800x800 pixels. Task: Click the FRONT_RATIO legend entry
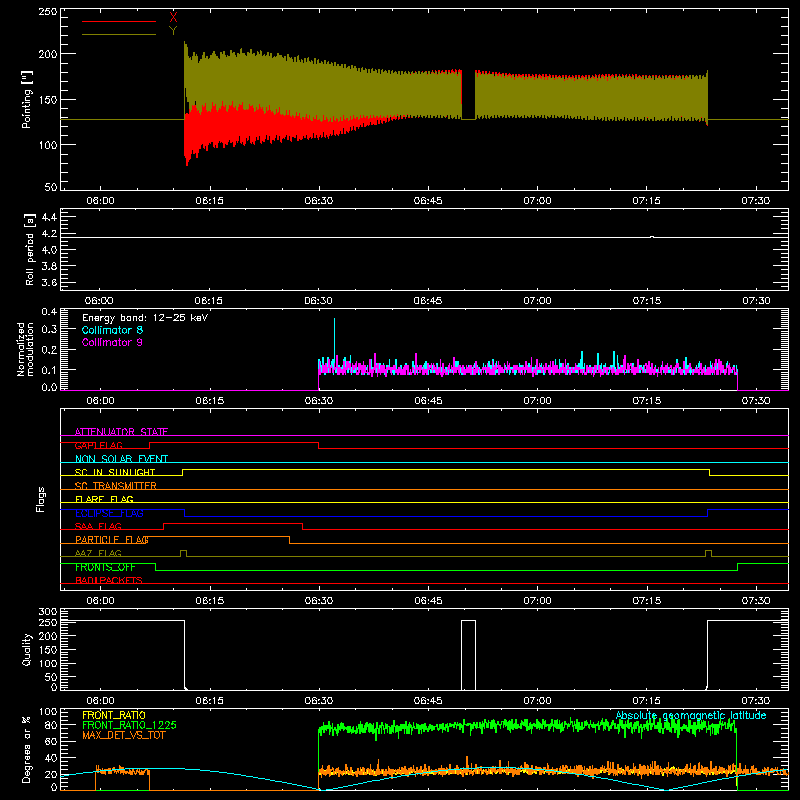(x=114, y=715)
